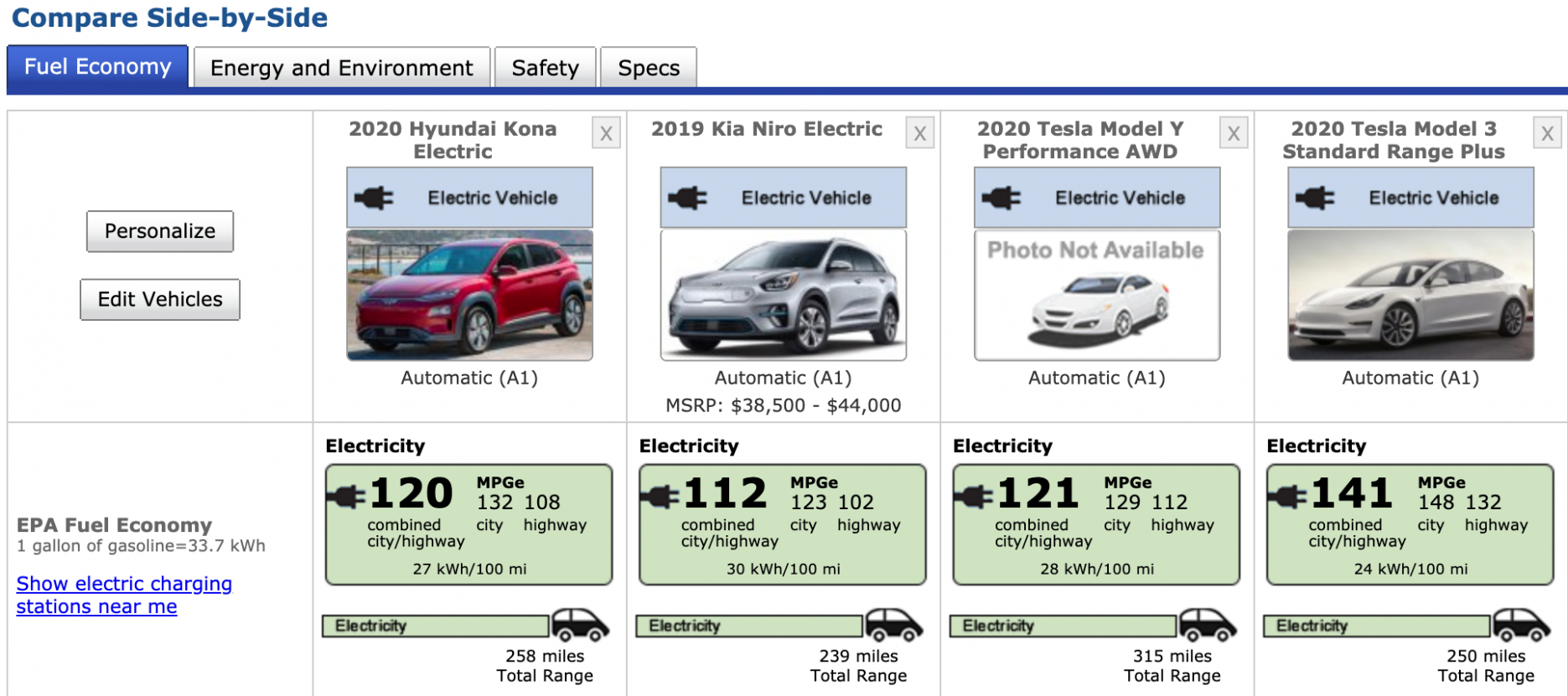Click the Electricity range bar for Kia Niro
This screenshot has height=696, width=1568.
click(749, 626)
